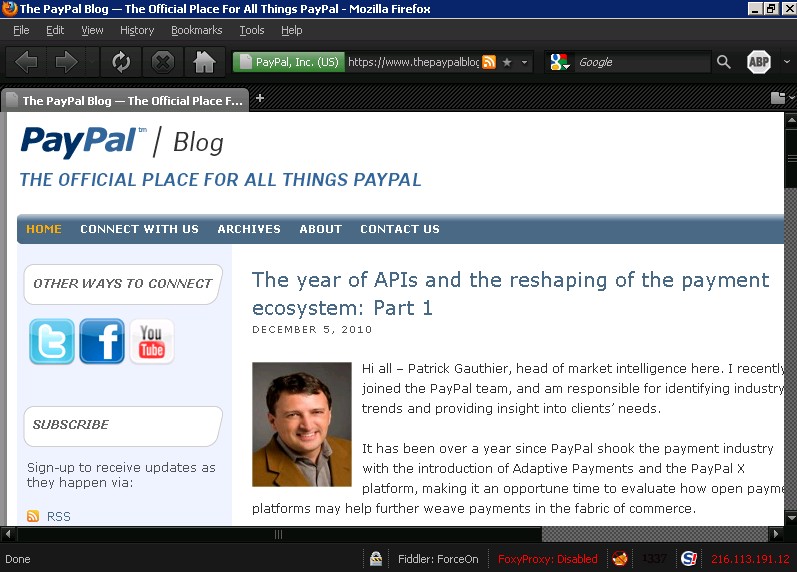Open CONTACT US nav link
Viewport: 797px width, 572px height.
click(x=400, y=229)
